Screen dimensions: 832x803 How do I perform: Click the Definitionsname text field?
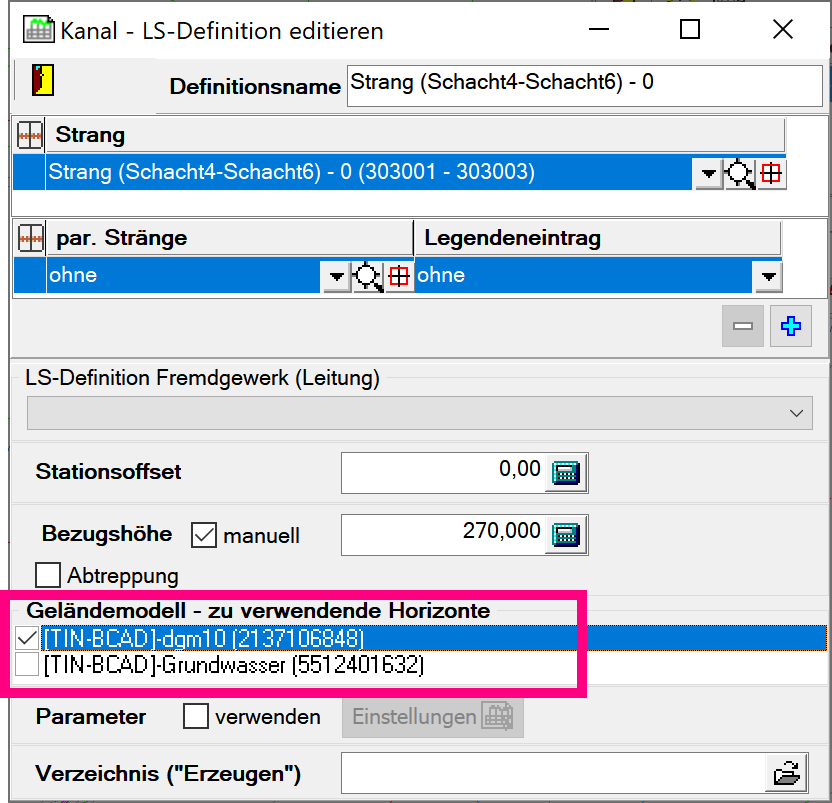pyautogui.click(x=584, y=84)
